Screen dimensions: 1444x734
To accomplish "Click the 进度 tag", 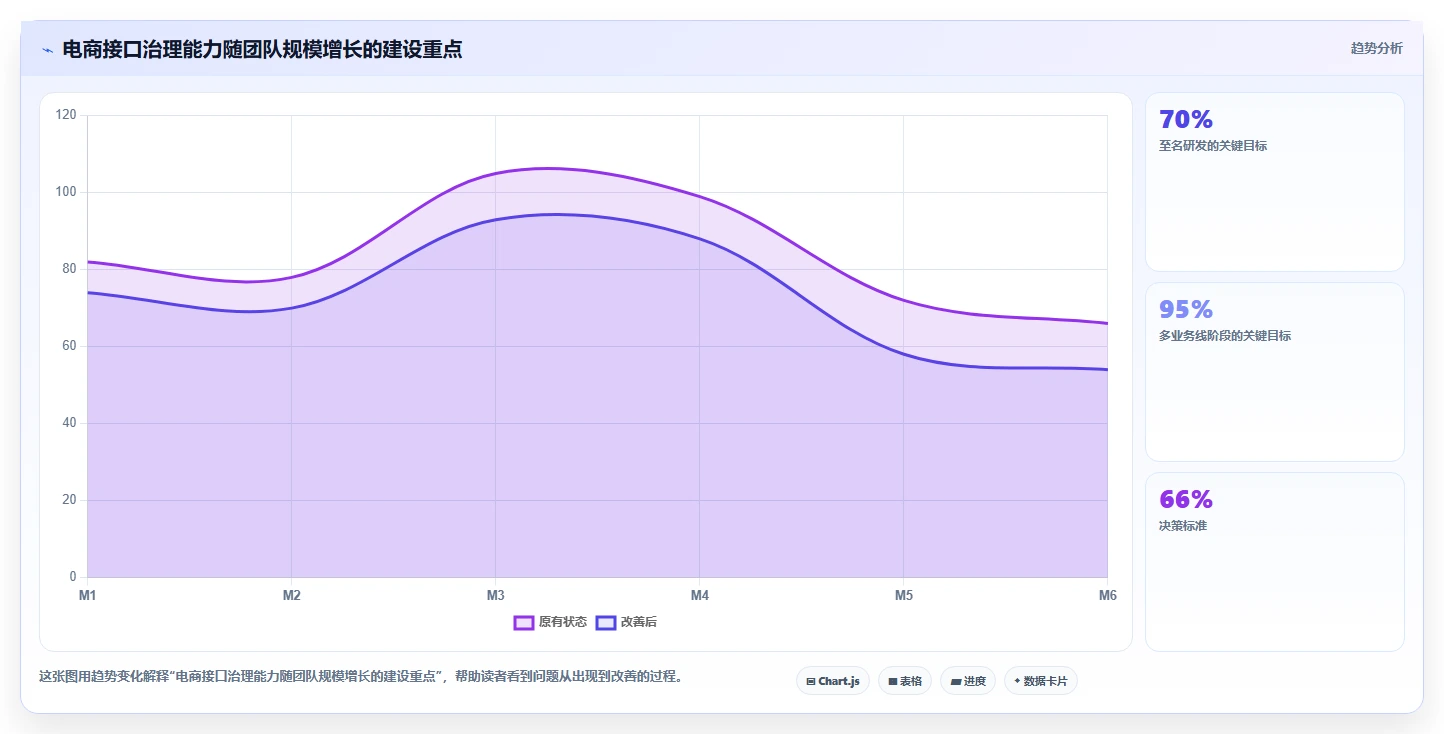I will (968, 681).
